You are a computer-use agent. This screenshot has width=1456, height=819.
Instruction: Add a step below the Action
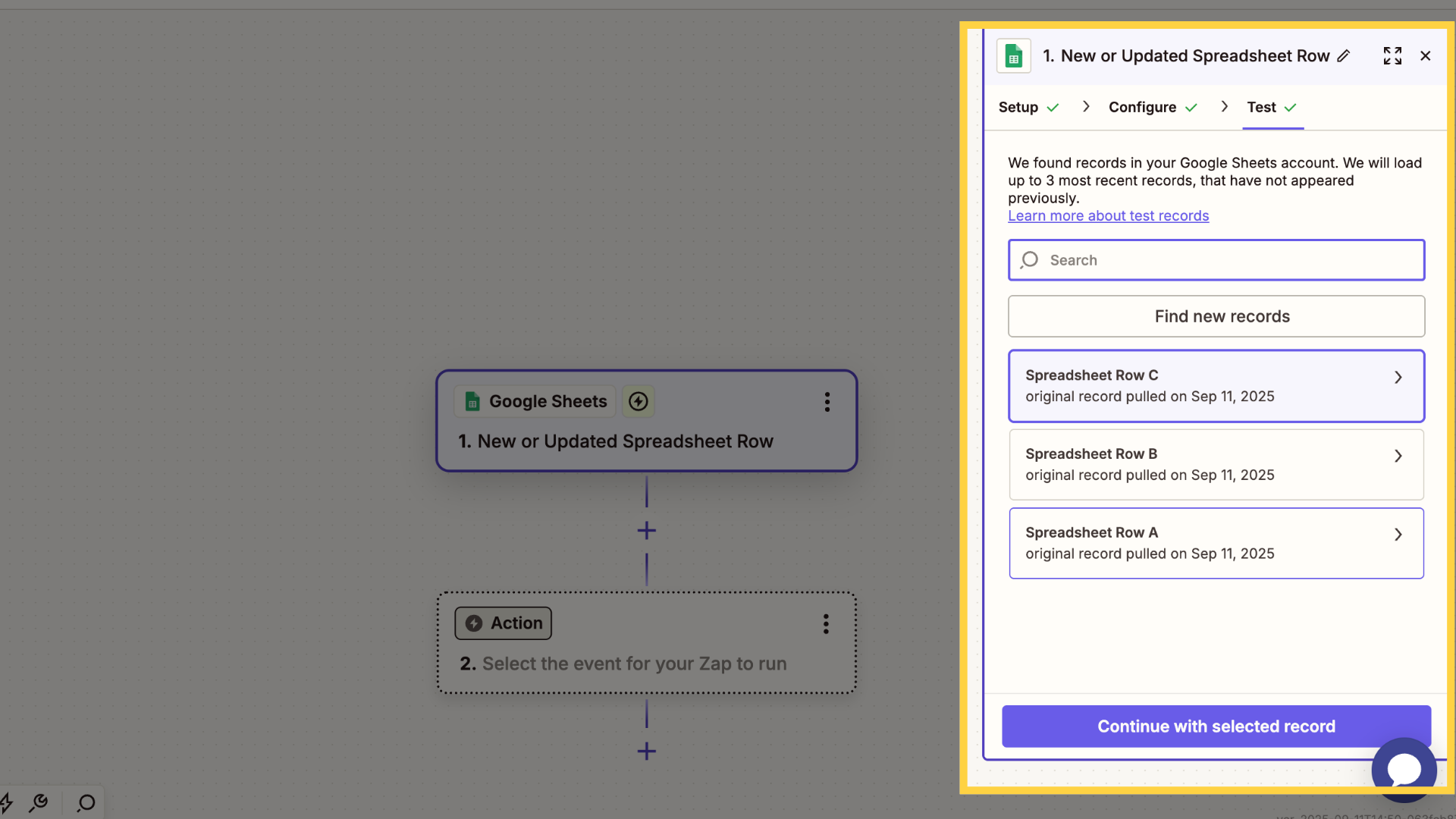tap(647, 752)
